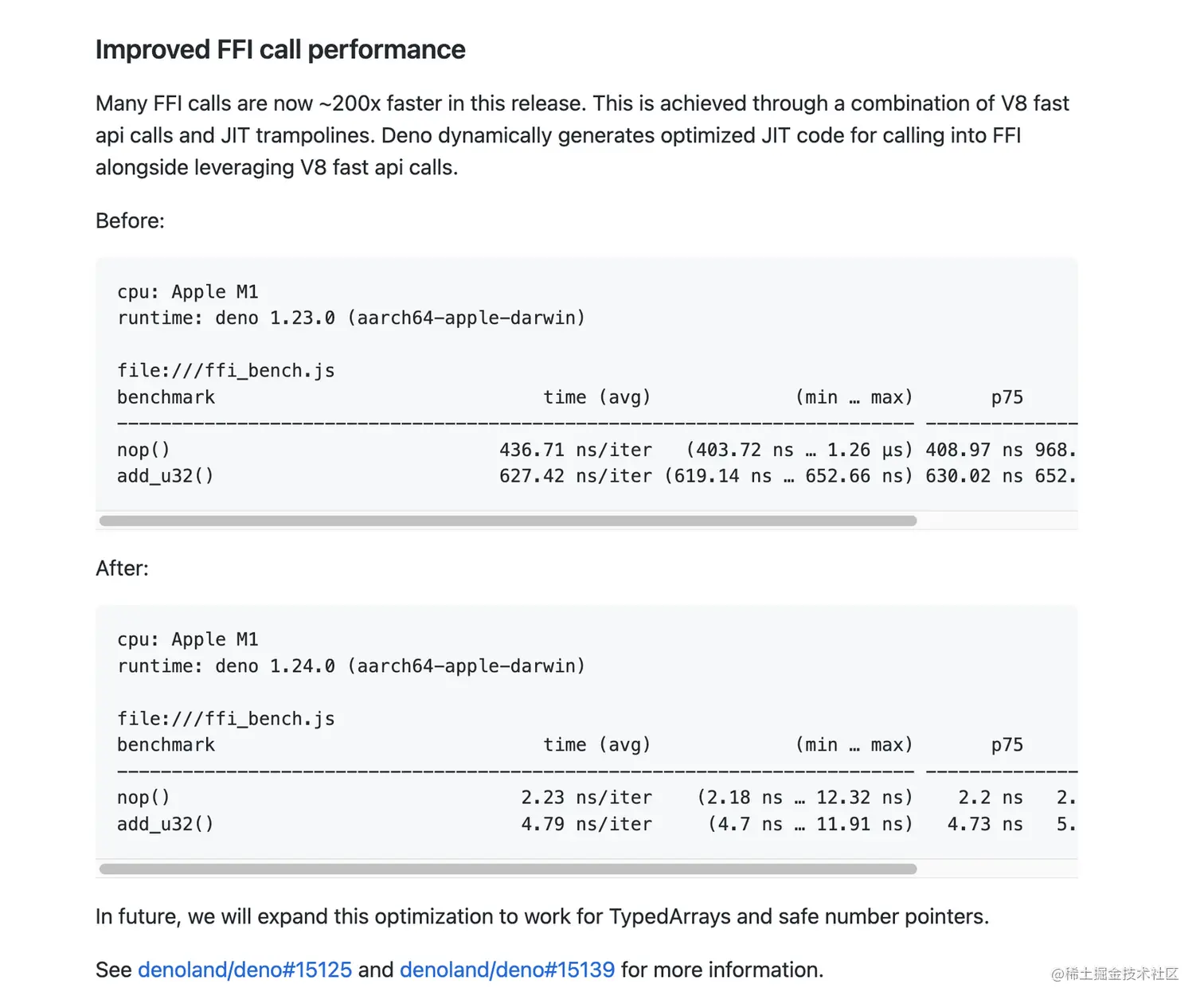Click the After code block horizontal scrollbar
The height and width of the screenshot is (1007, 1204).
coord(508,868)
